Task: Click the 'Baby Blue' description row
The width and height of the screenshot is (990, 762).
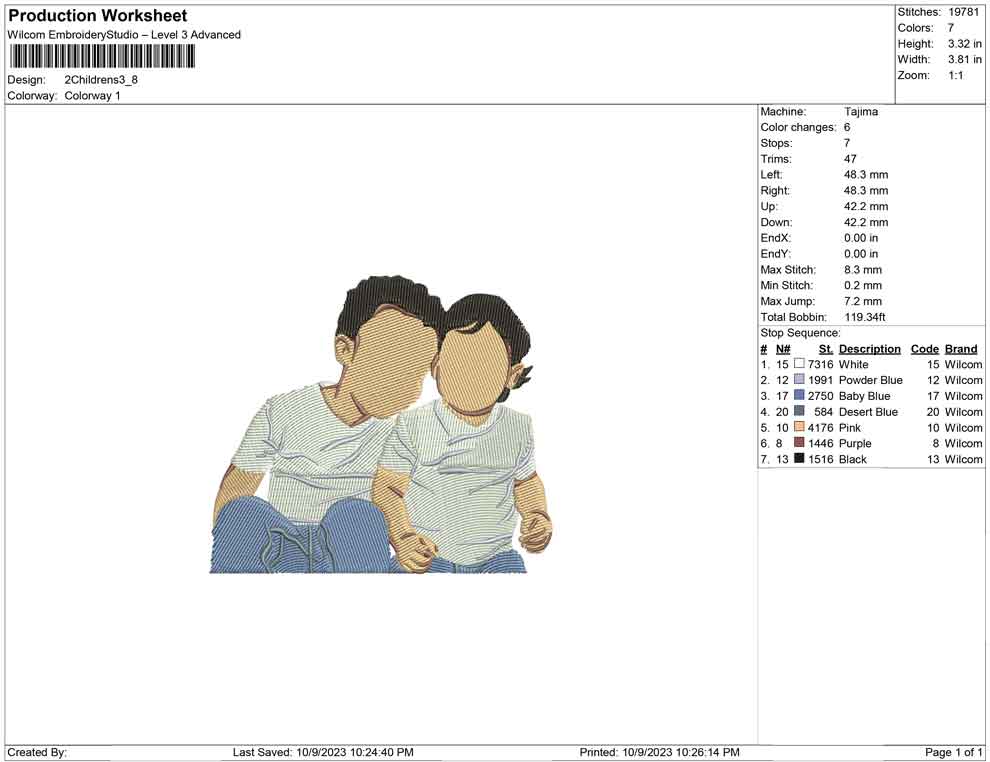Action: [864, 396]
